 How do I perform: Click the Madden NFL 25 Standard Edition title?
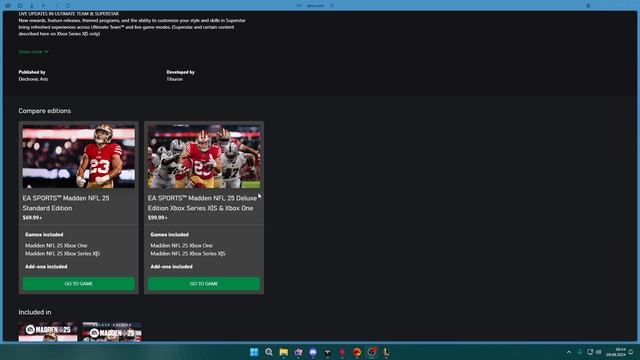(x=66, y=203)
